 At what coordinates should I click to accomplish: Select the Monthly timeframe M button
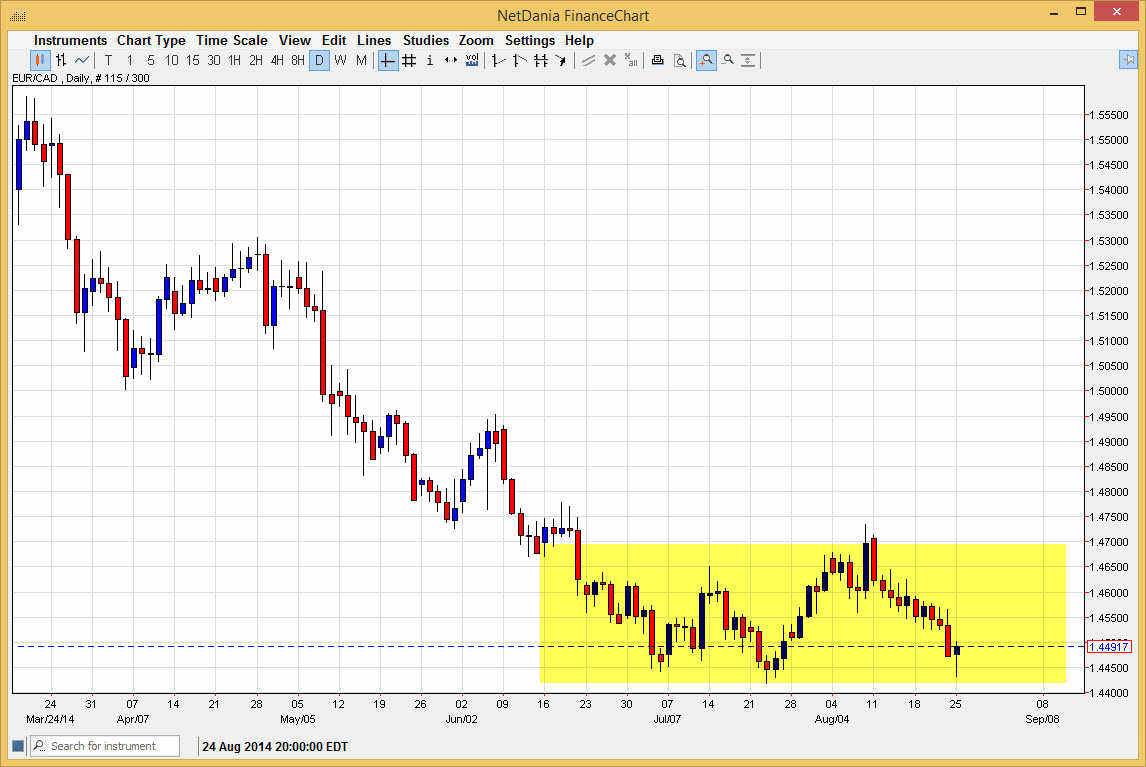tap(361, 60)
